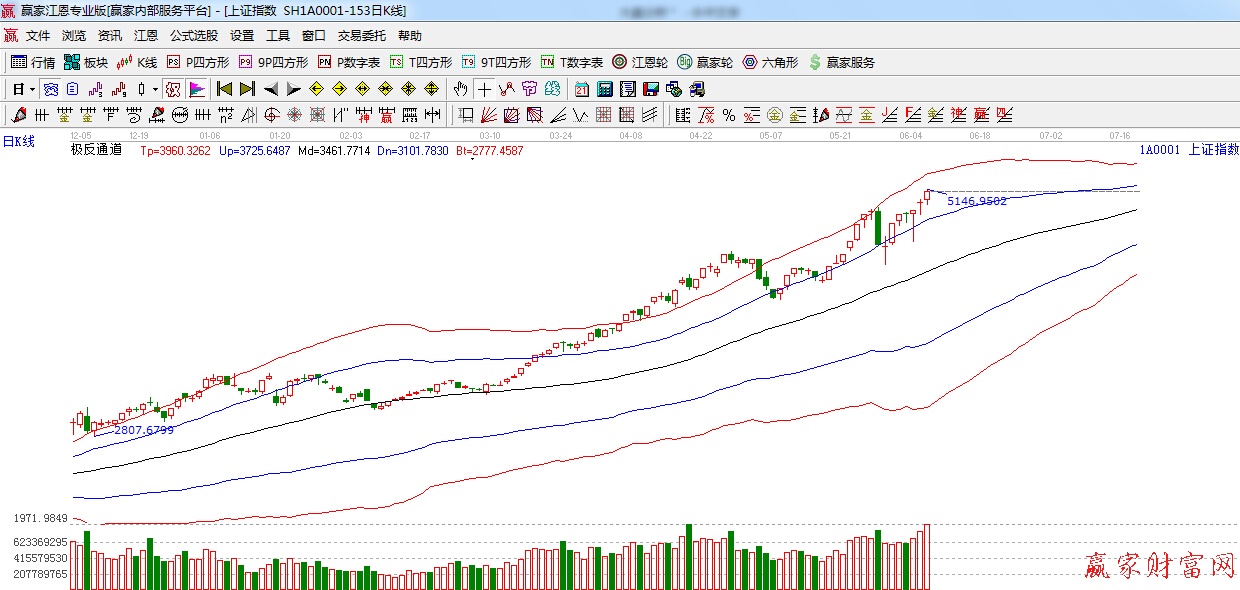This screenshot has width=1240, height=590.
Task: Click the 赢家服务 service button
Action: (x=841, y=62)
